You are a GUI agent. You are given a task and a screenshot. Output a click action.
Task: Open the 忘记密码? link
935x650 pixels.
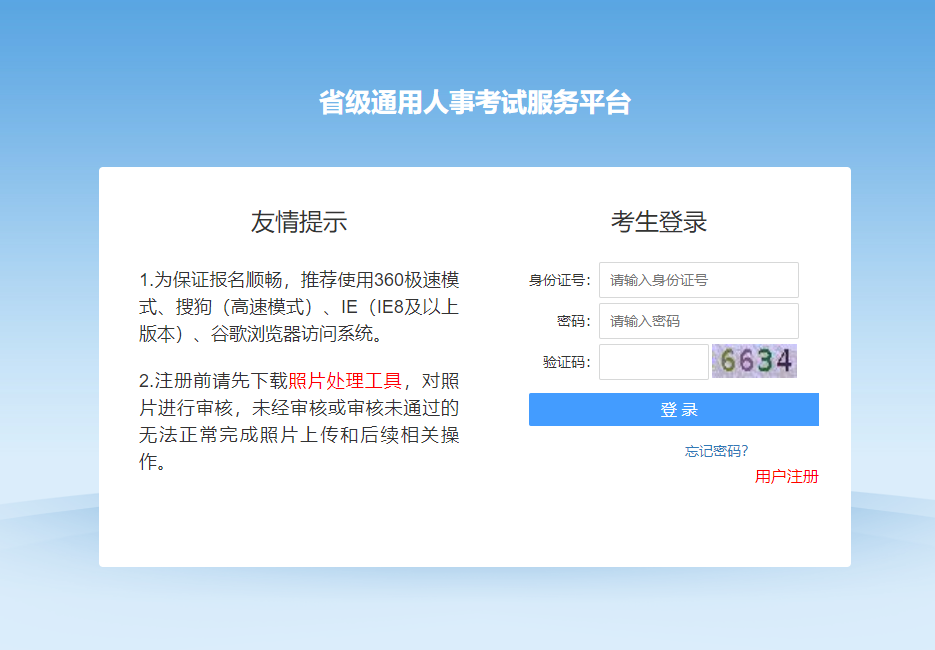pyautogui.click(x=716, y=451)
